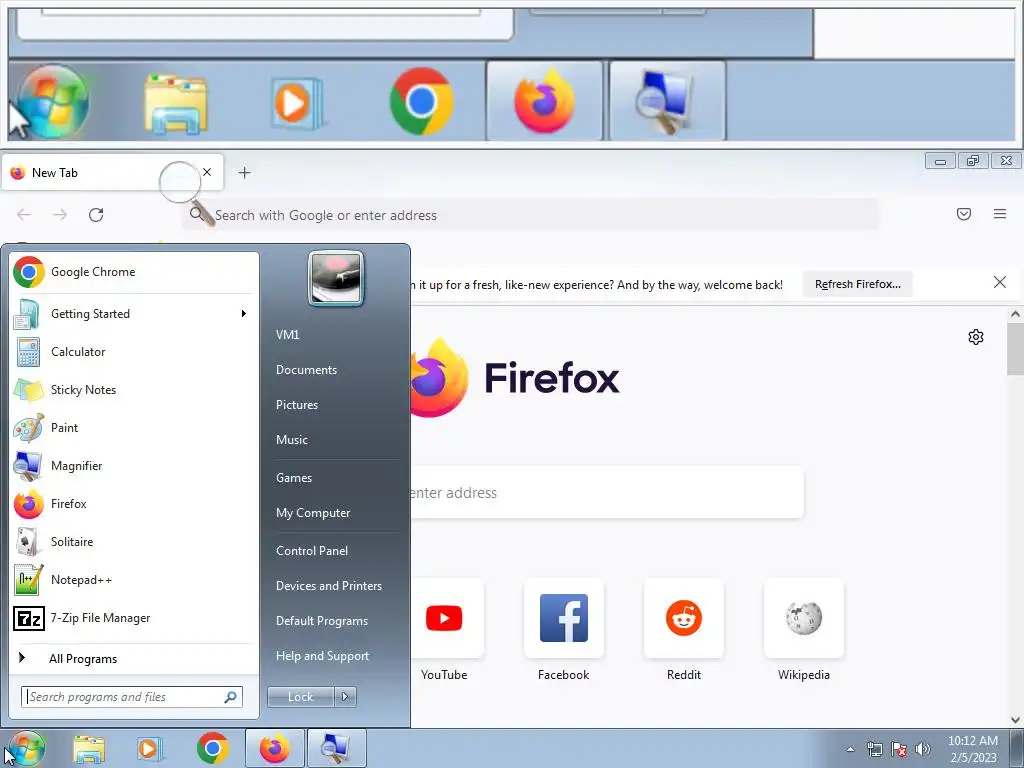
Task: Open Windows Explorer from the taskbar
Action: pyautogui.click(x=89, y=749)
